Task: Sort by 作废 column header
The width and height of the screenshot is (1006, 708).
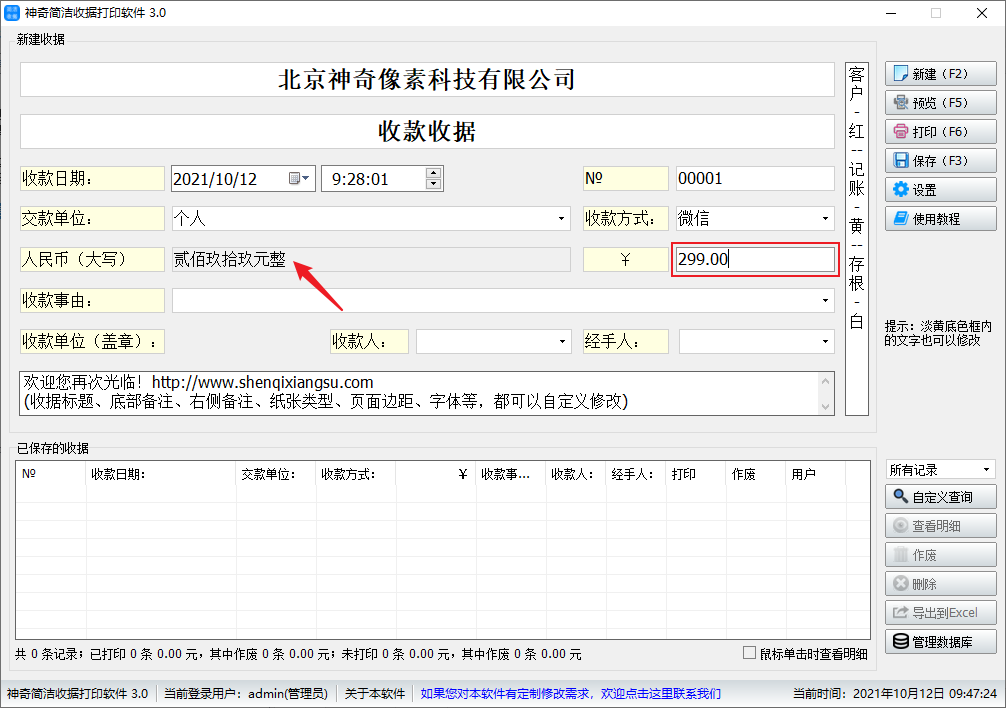Action: [755, 474]
